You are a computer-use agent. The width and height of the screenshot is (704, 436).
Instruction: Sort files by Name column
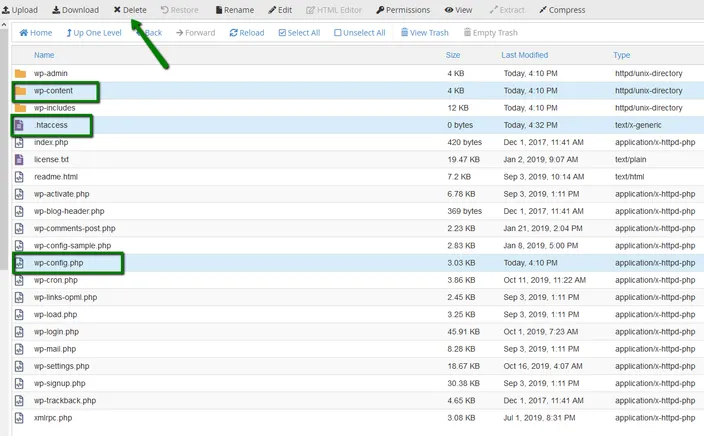click(44, 55)
